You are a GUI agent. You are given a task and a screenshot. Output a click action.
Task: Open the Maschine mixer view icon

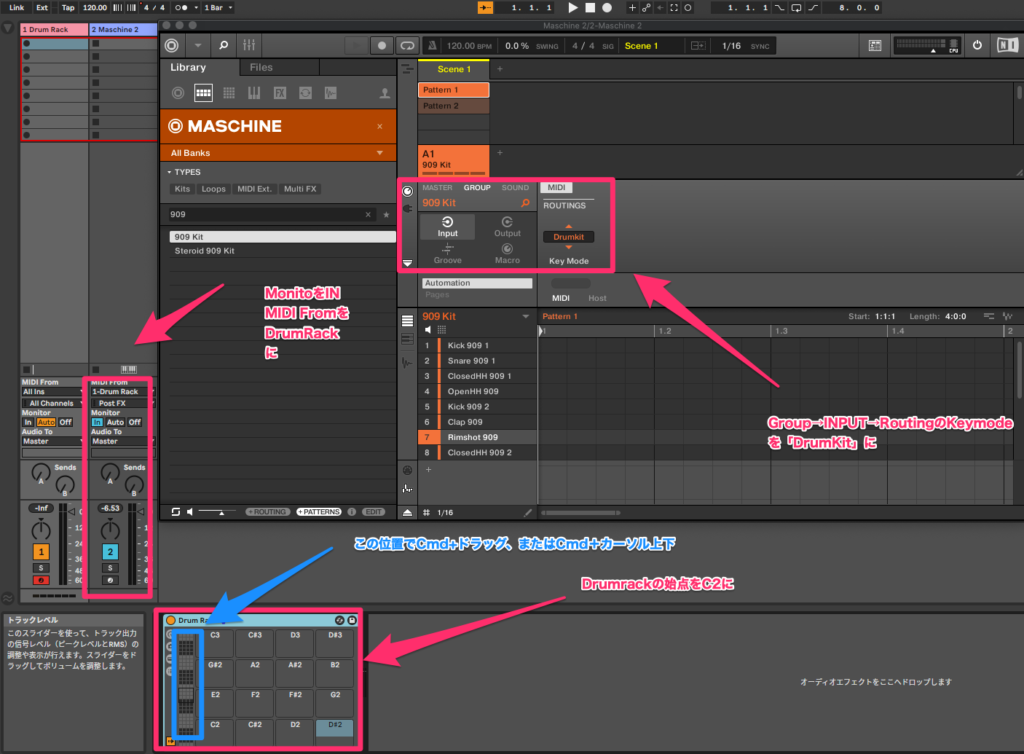pyautogui.click(x=249, y=46)
